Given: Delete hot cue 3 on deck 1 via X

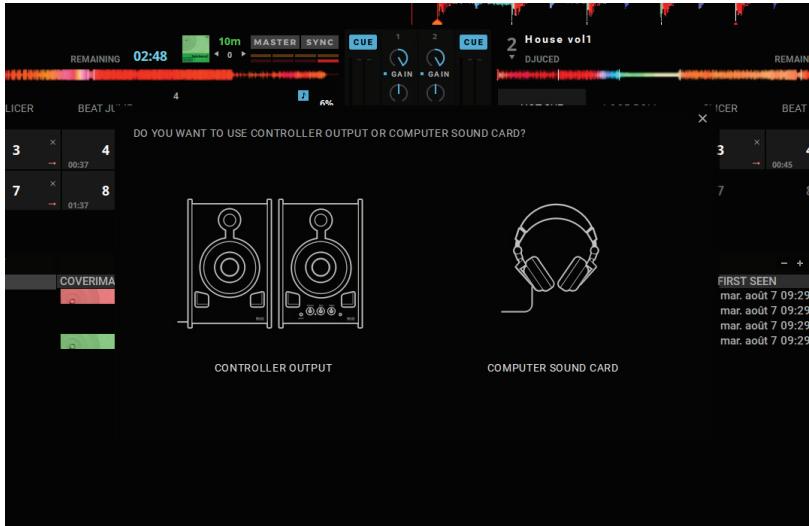Looking at the screenshot, I should [x=53, y=142].
